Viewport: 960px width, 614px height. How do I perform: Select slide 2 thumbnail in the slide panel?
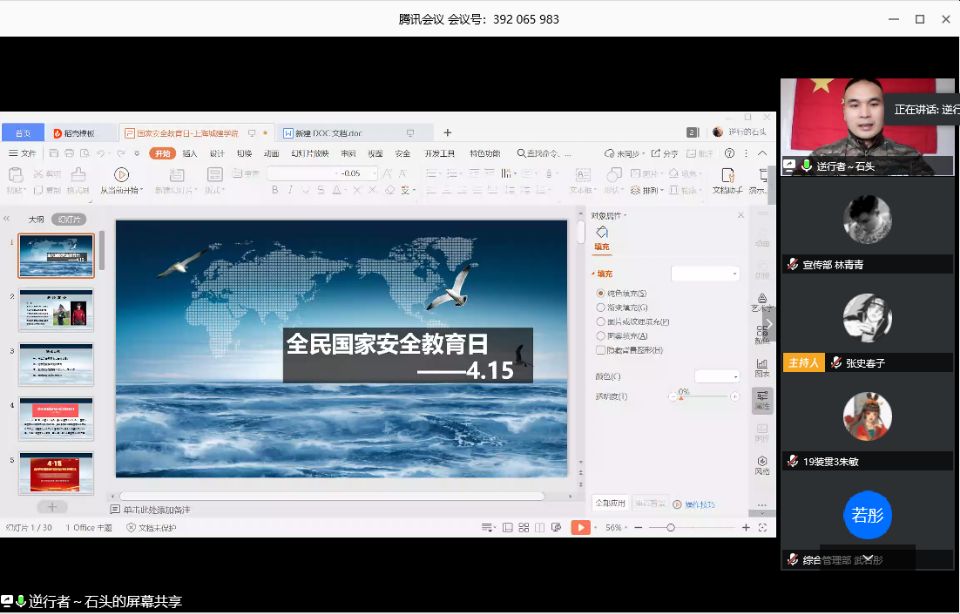56,310
